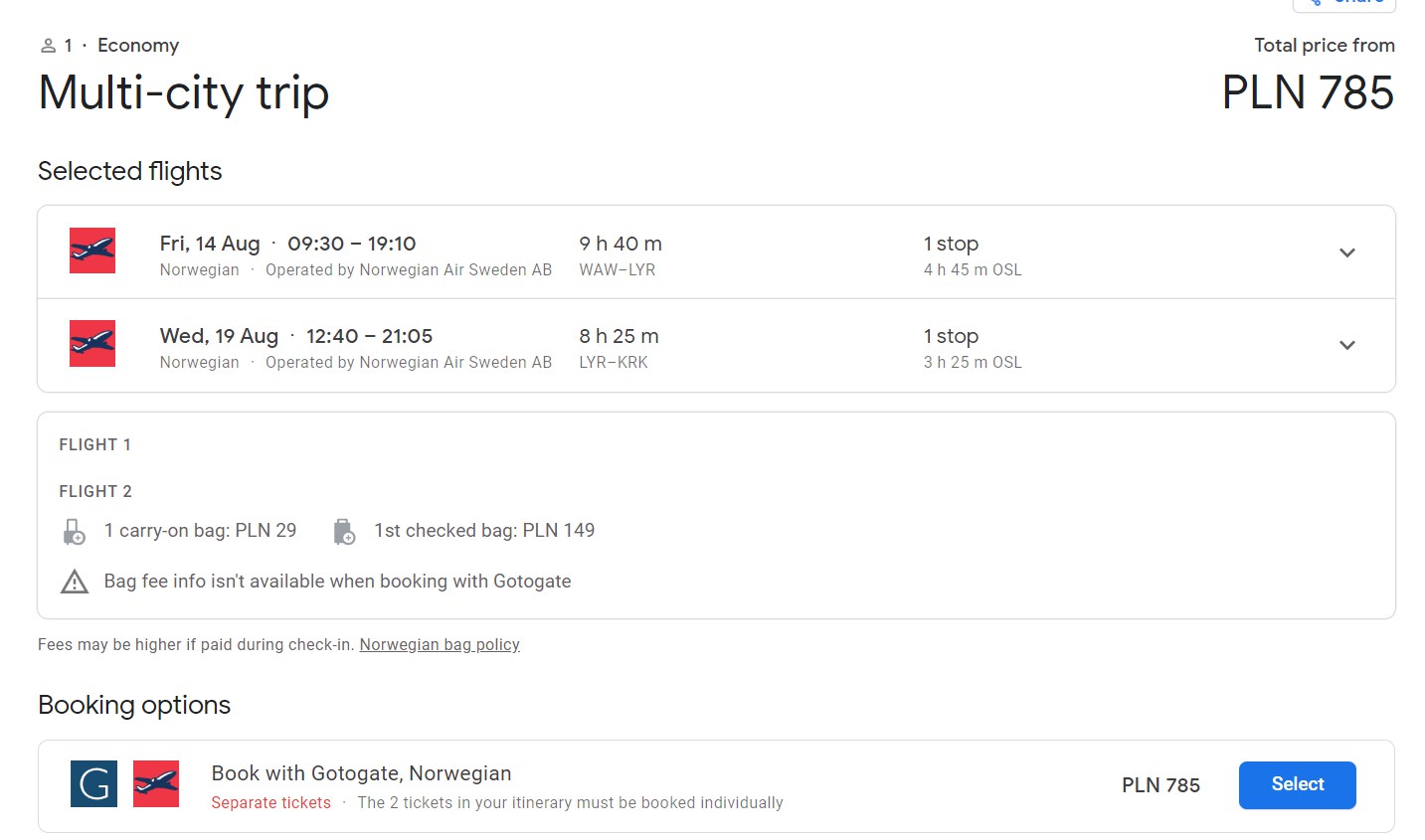Image resolution: width=1425 pixels, height=840 pixels.
Task: Click the Separate tickets red label
Action: [x=270, y=803]
